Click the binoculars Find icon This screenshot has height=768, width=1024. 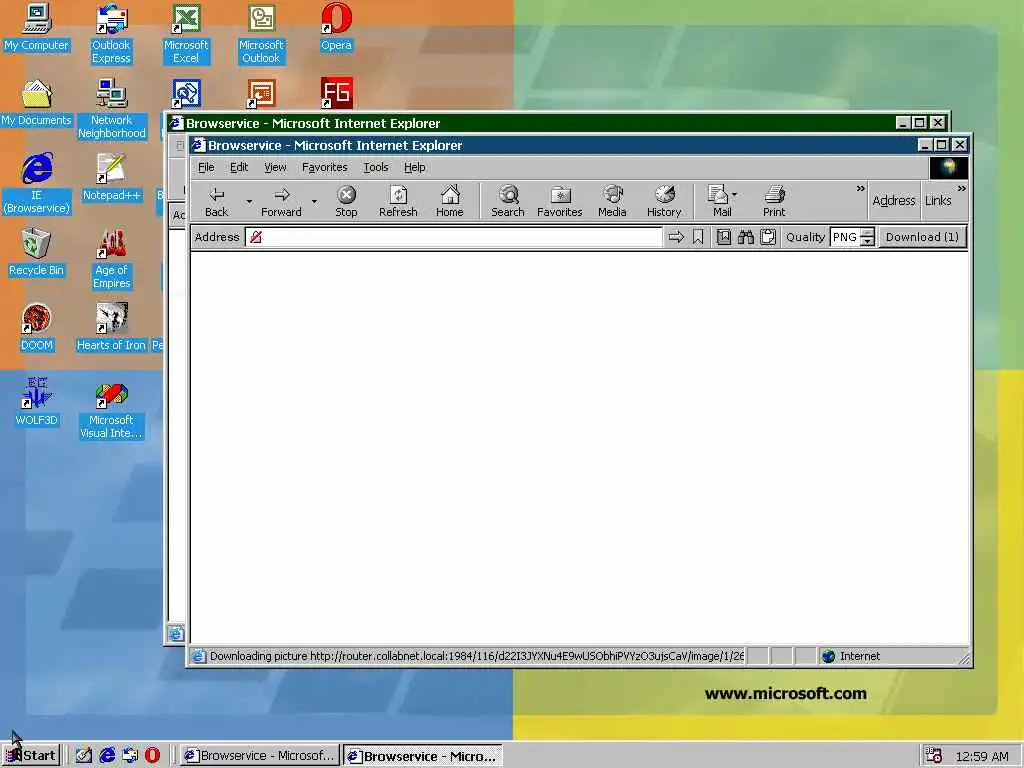click(x=746, y=237)
